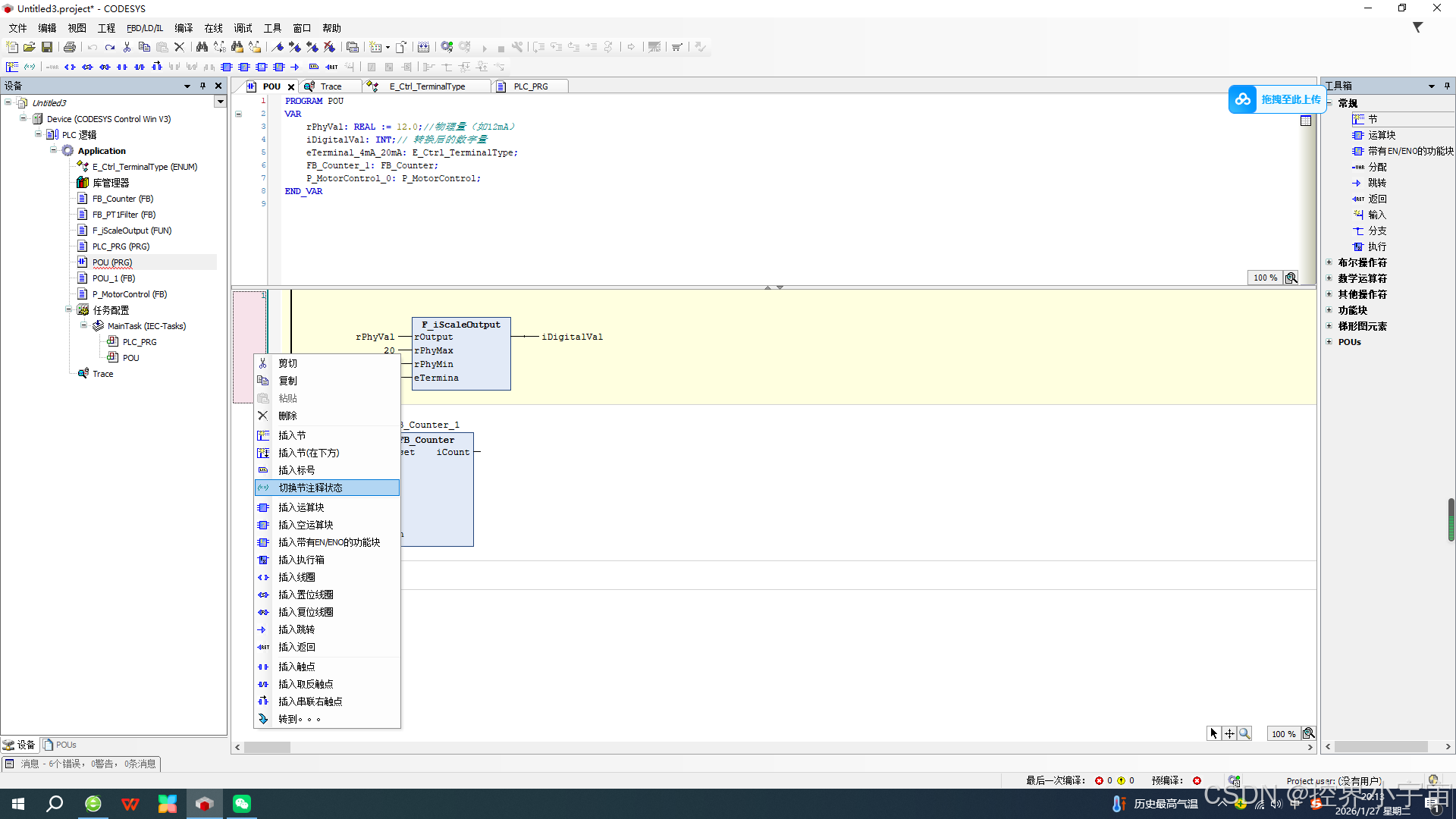Expand the 布尔操作符 toolbox category
The image size is (1456, 819).
pyautogui.click(x=1329, y=262)
